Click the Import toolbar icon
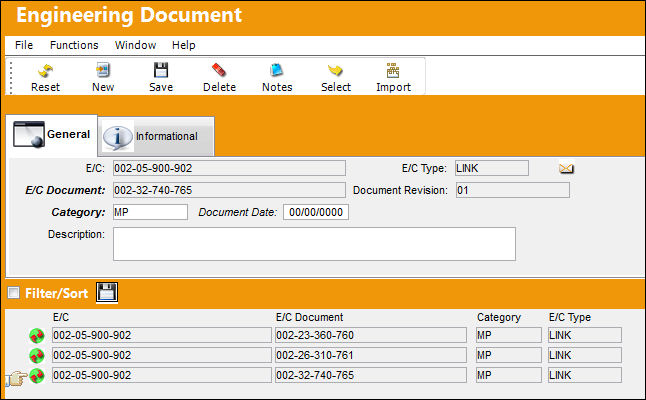 [x=393, y=70]
